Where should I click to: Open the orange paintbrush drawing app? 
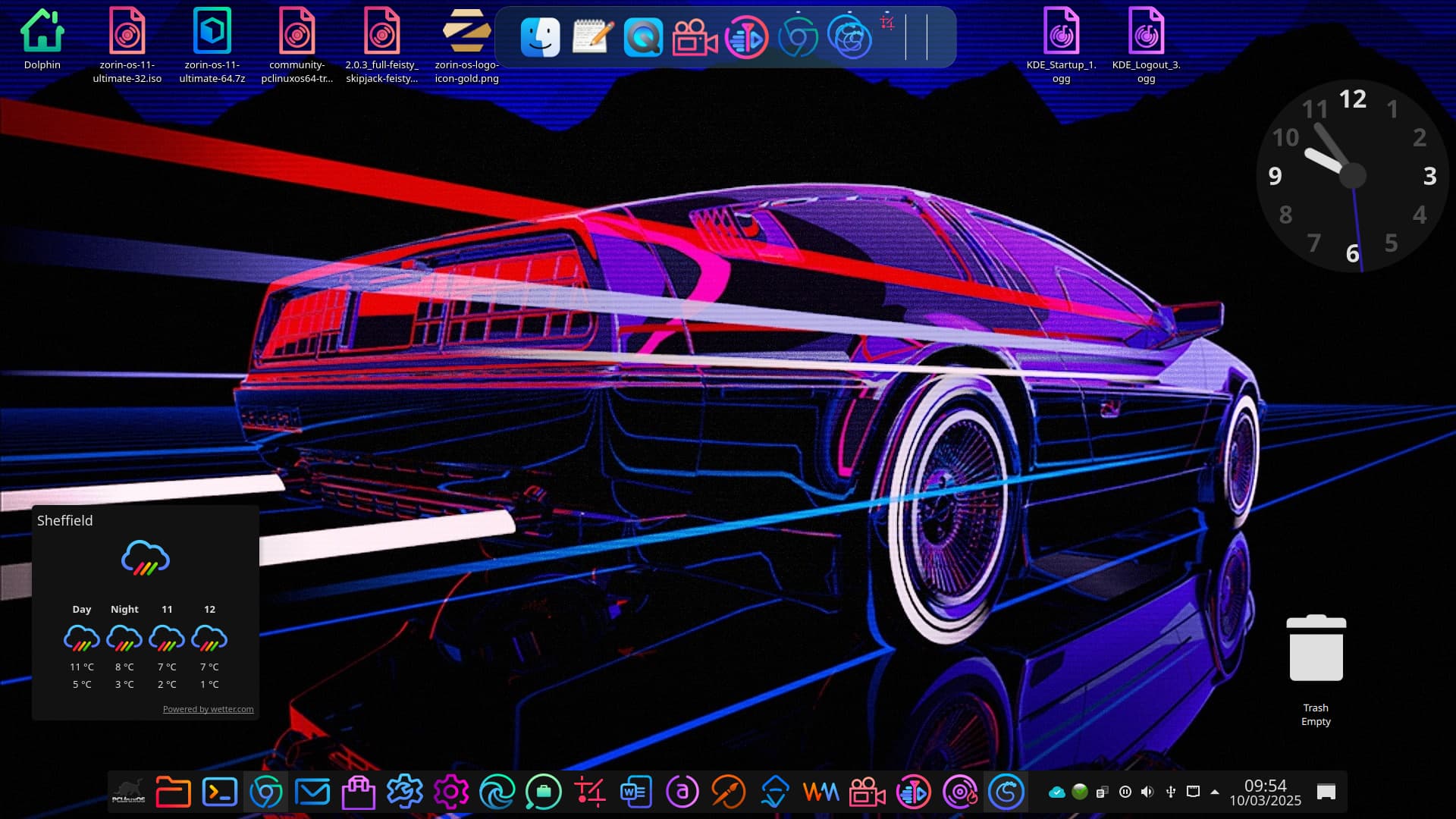tap(729, 792)
